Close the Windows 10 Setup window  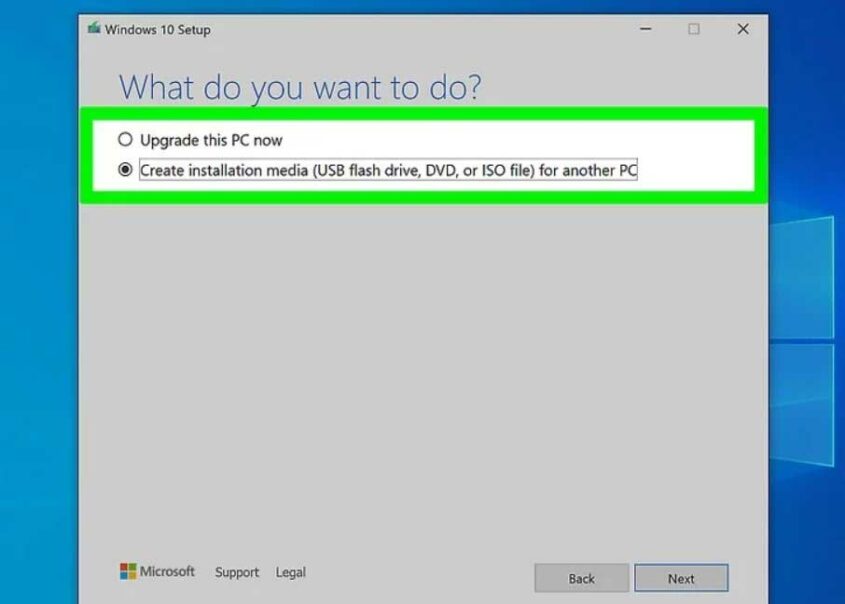tap(743, 29)
